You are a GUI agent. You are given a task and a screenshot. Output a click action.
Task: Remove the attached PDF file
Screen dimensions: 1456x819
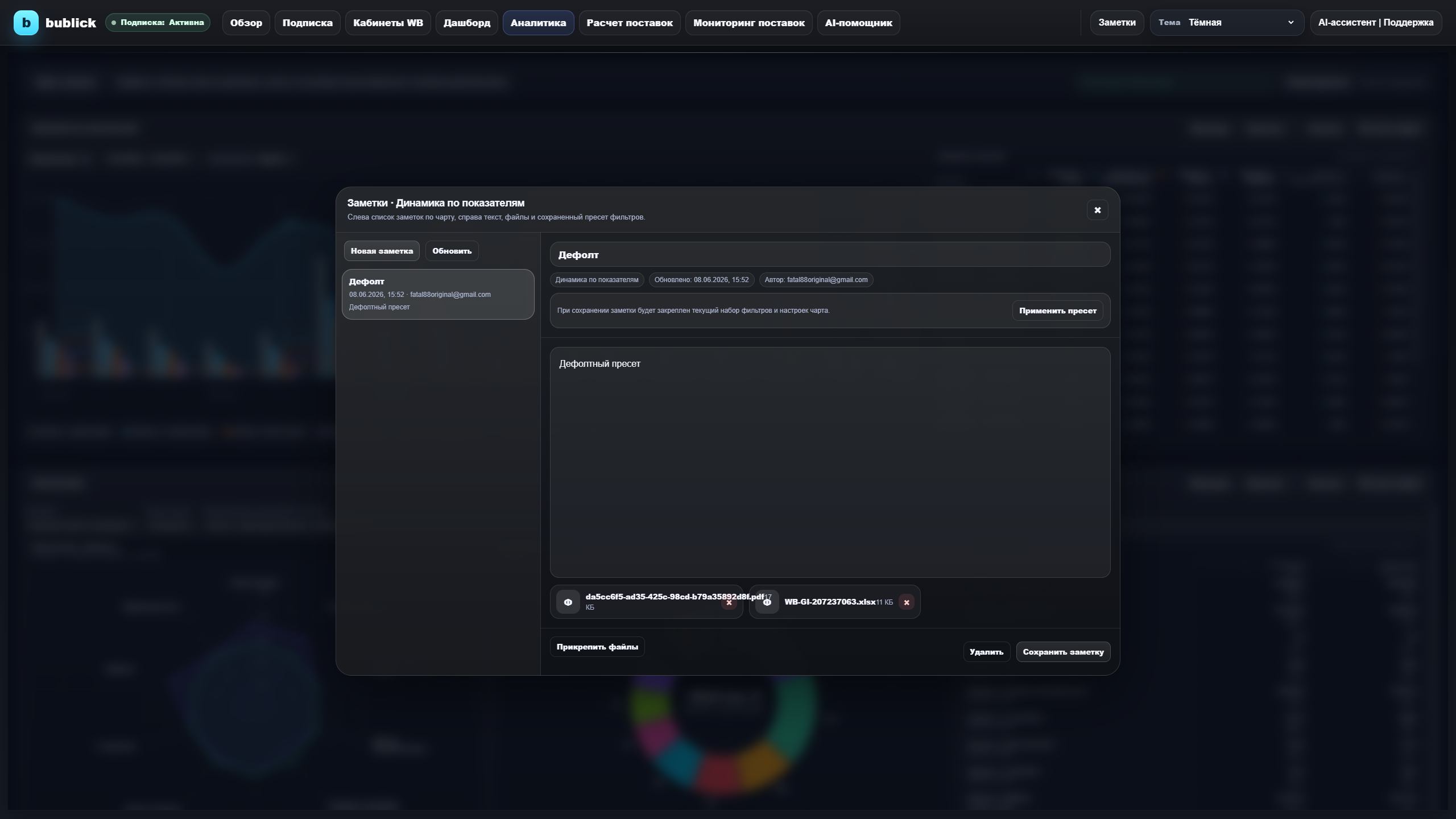click(x=729, y=602)
